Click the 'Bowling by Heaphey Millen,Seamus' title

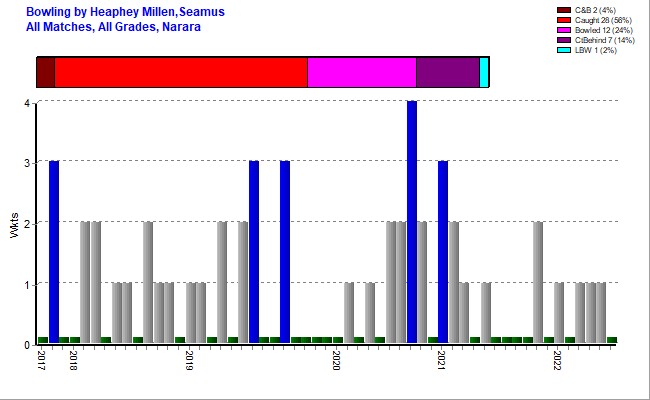pos(125,11)
